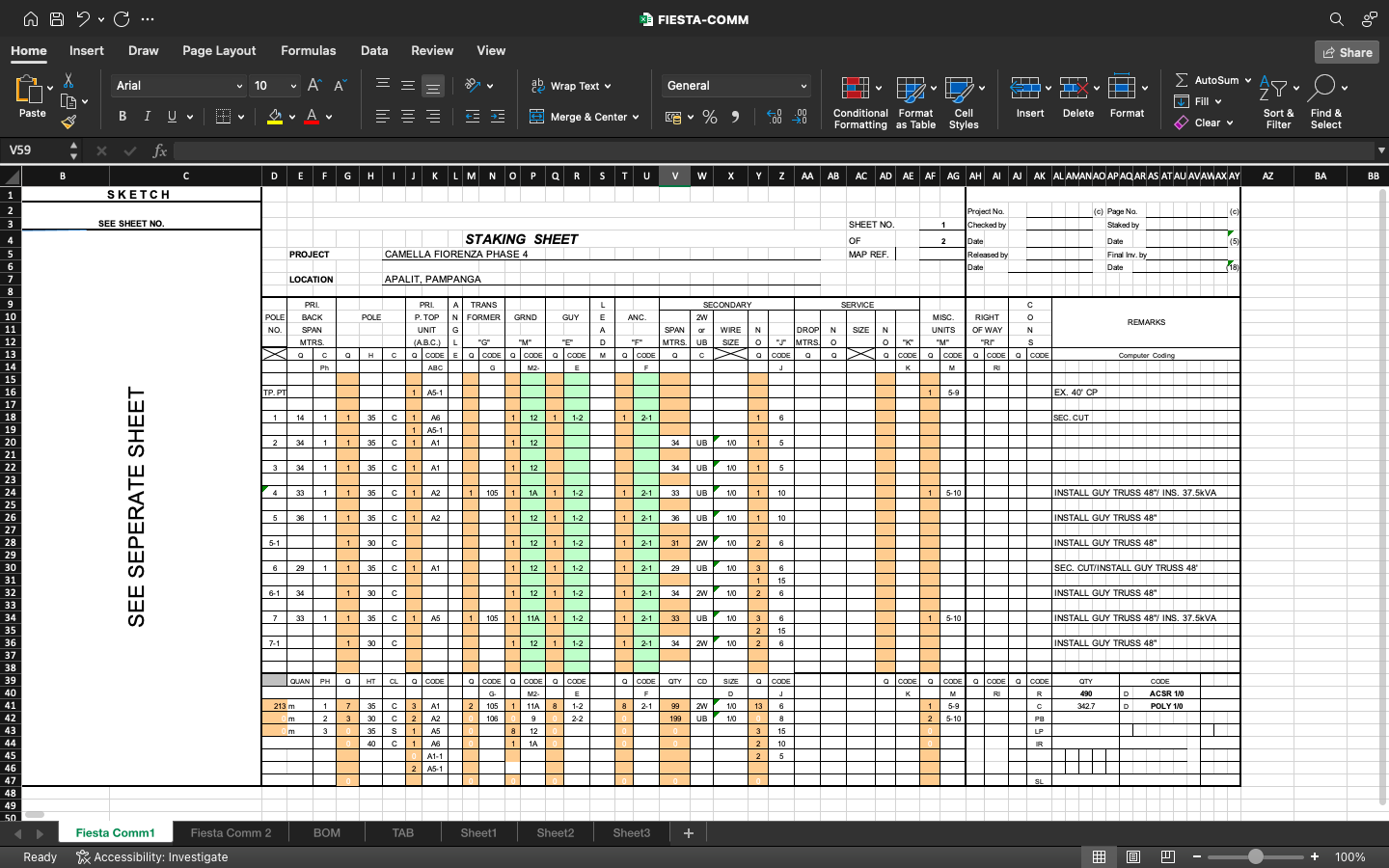The width and height of the screenshot is (1389, 868).
Task: Align text right
Action: click(x=433, y=117)
